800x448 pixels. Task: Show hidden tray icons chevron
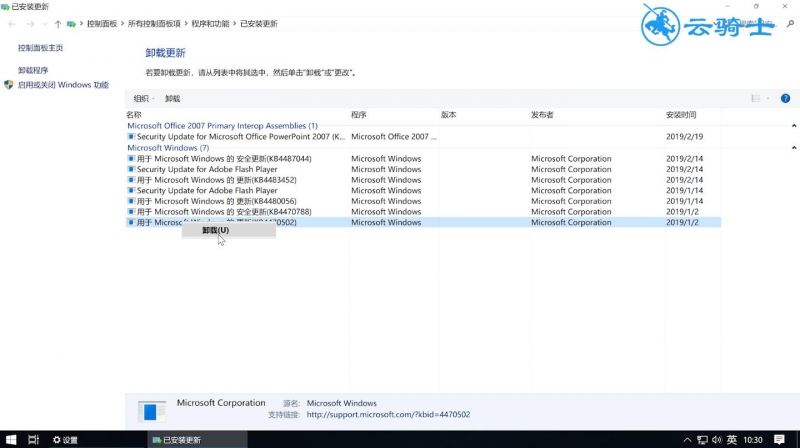click(687, 440)
